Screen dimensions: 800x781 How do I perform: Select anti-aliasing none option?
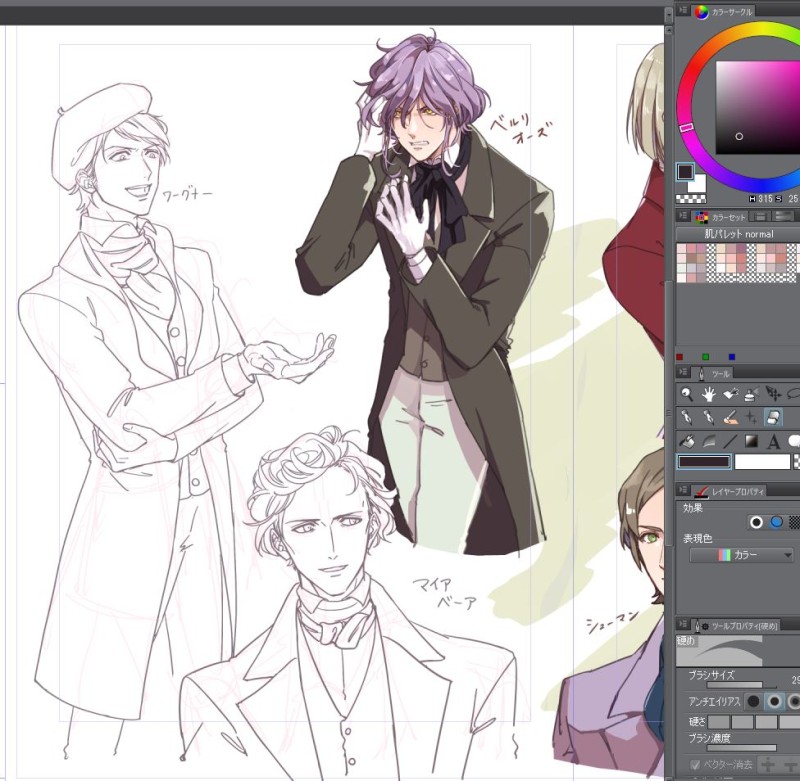coord(753,702)
